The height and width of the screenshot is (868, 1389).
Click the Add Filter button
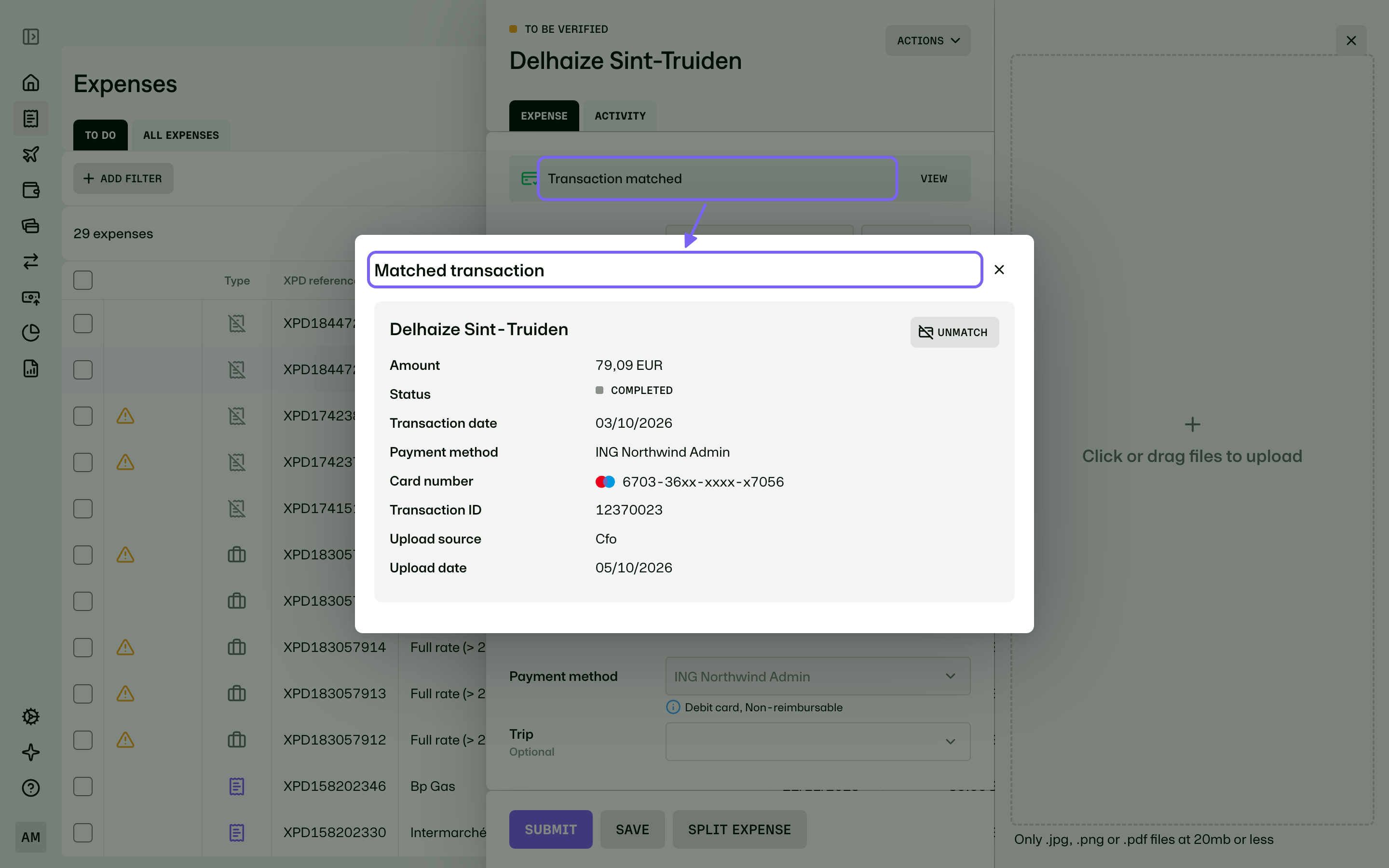tap(123, 178)
